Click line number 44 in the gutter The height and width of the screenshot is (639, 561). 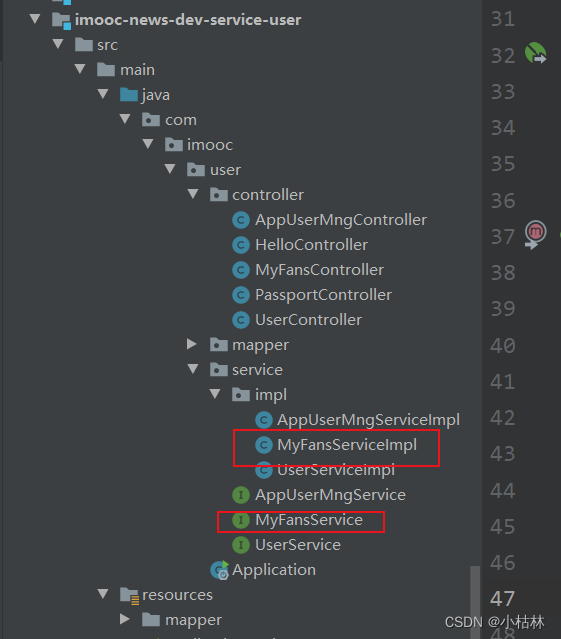coord(503,490)
